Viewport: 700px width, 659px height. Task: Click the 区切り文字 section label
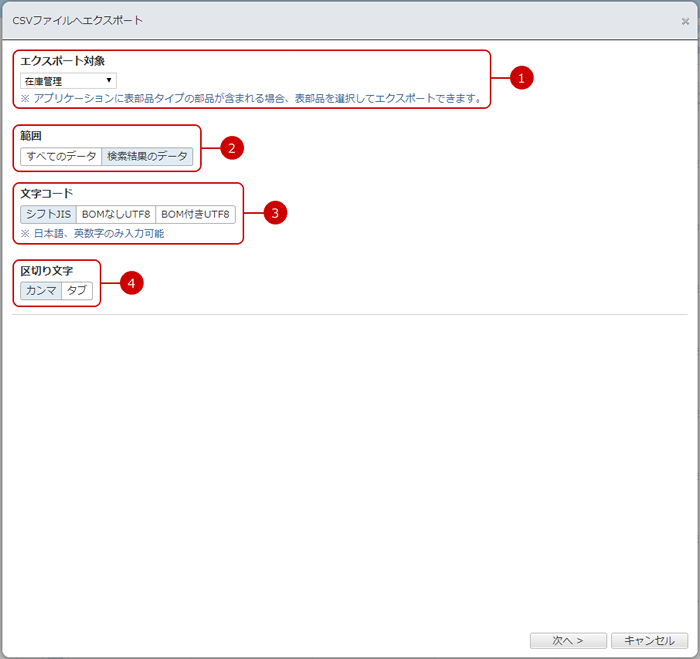point(47,271)
